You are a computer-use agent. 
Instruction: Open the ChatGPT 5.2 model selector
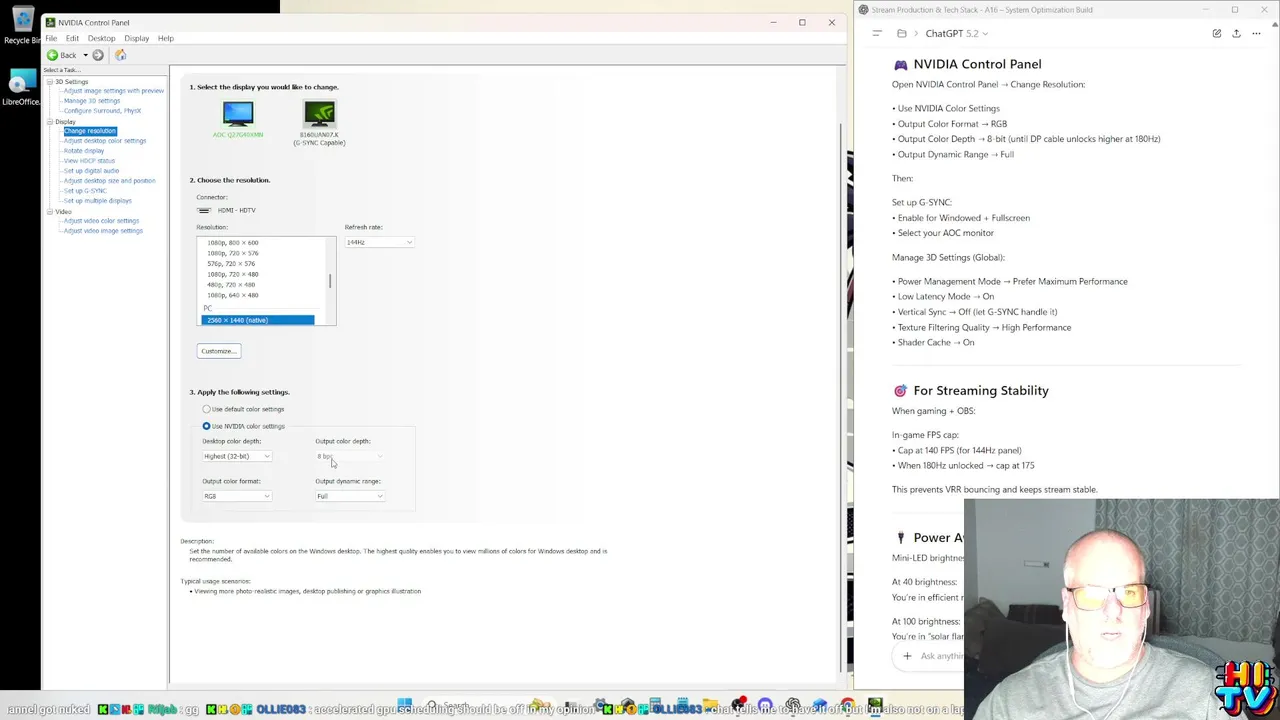click(x=957, y=33)
